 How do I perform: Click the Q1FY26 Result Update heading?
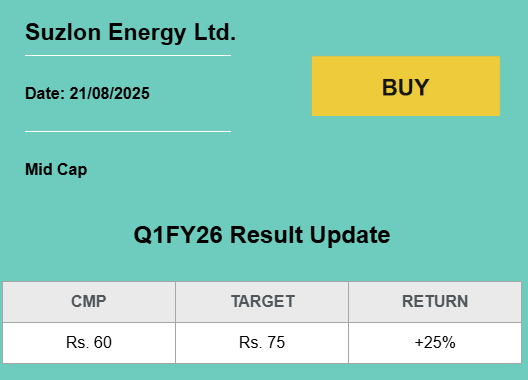coord(262,234)
